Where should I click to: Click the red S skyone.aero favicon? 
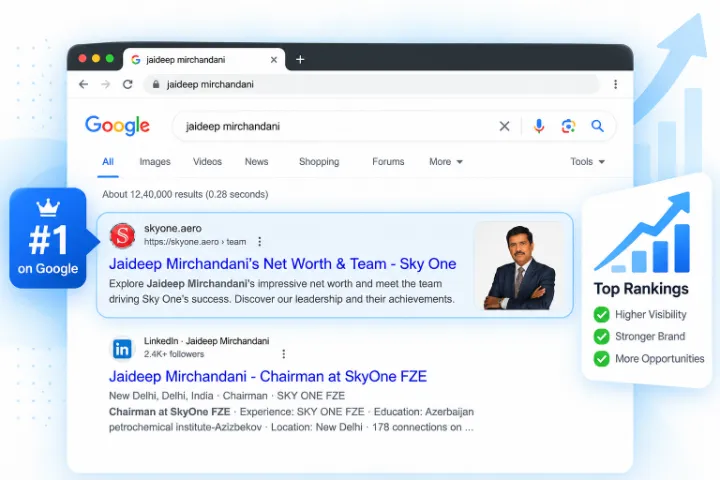(x=122, y=235)
